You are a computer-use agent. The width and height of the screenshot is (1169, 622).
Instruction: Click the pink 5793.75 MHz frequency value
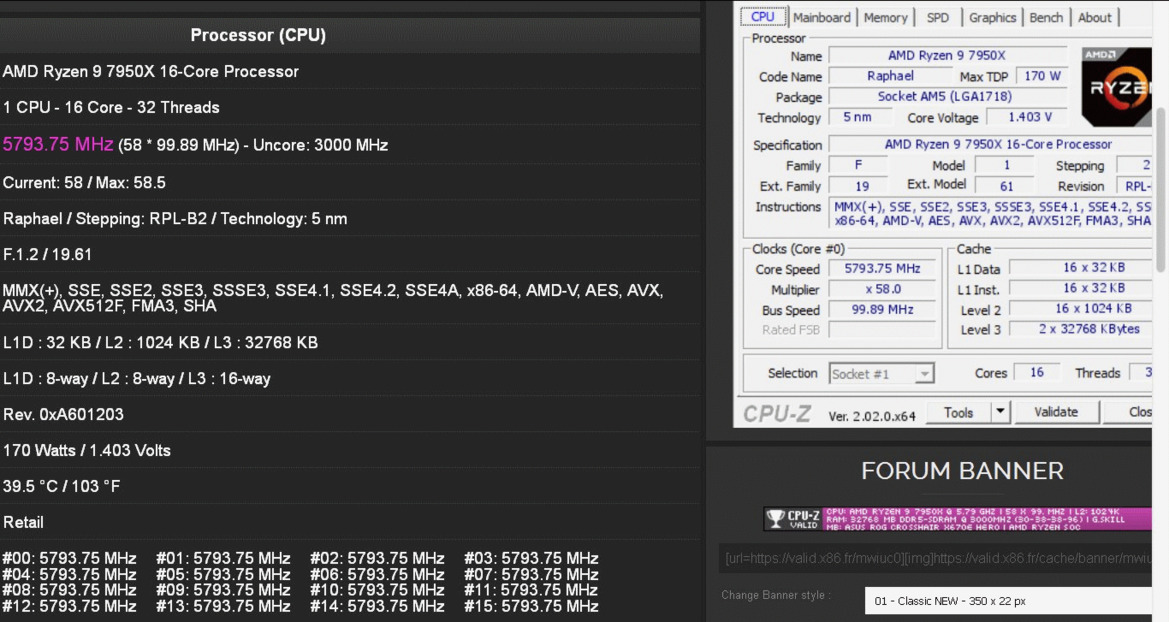pos(58,144)
